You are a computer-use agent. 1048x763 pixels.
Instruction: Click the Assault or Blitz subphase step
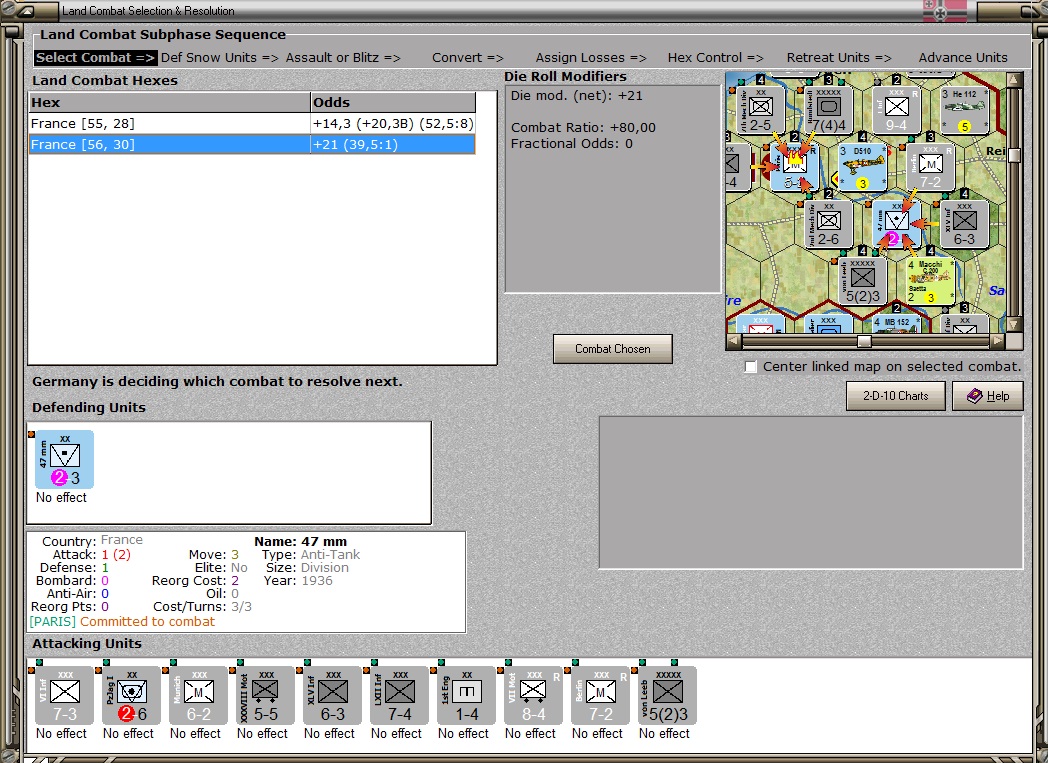[x=343, y=57]
